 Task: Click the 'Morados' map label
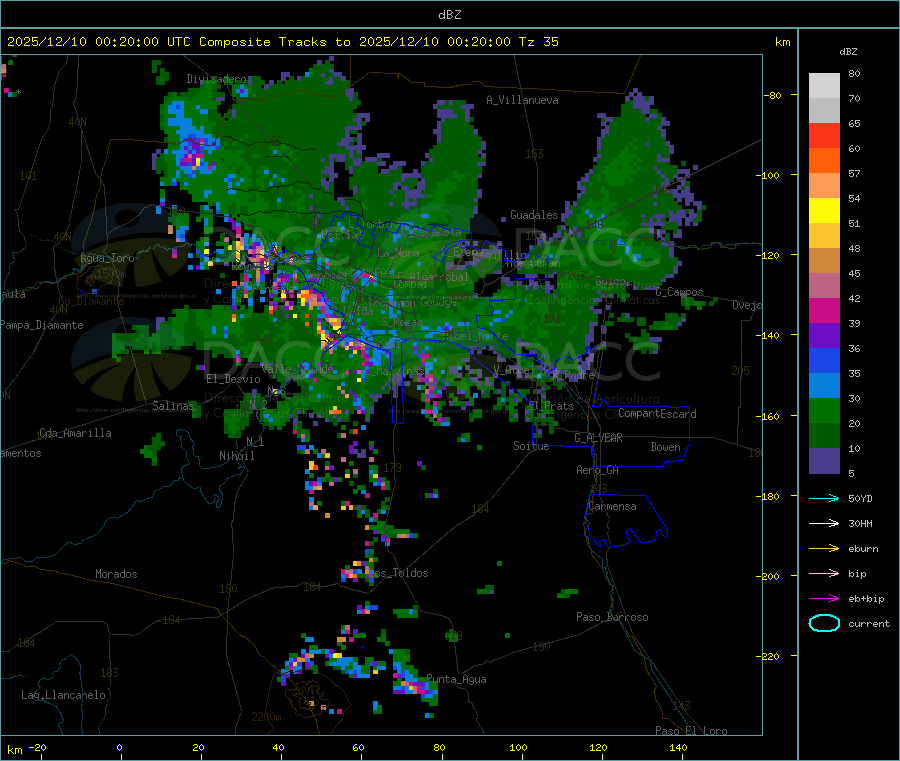116,574
